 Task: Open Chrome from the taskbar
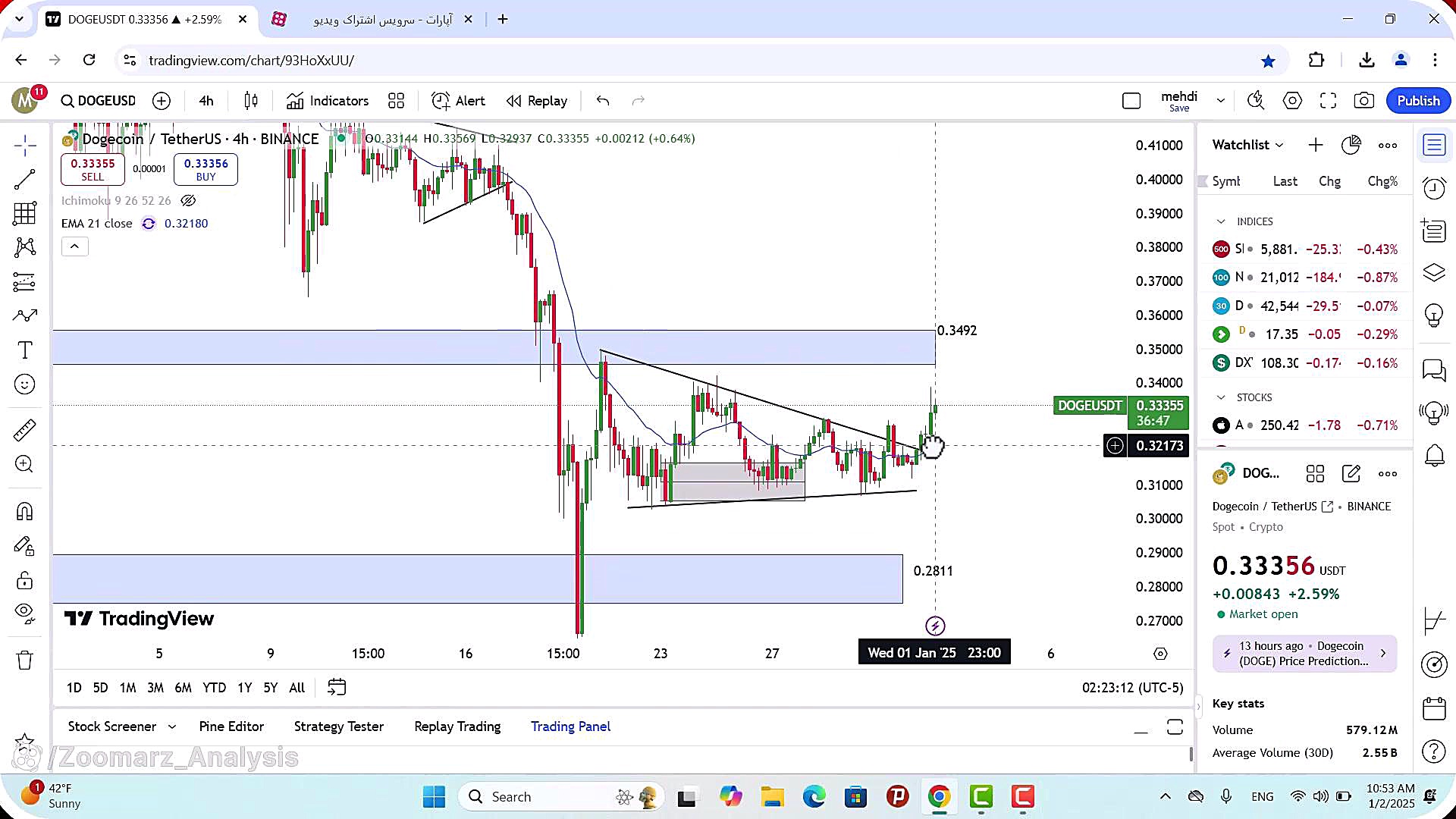pyautogui.click(x=939, y=797)
